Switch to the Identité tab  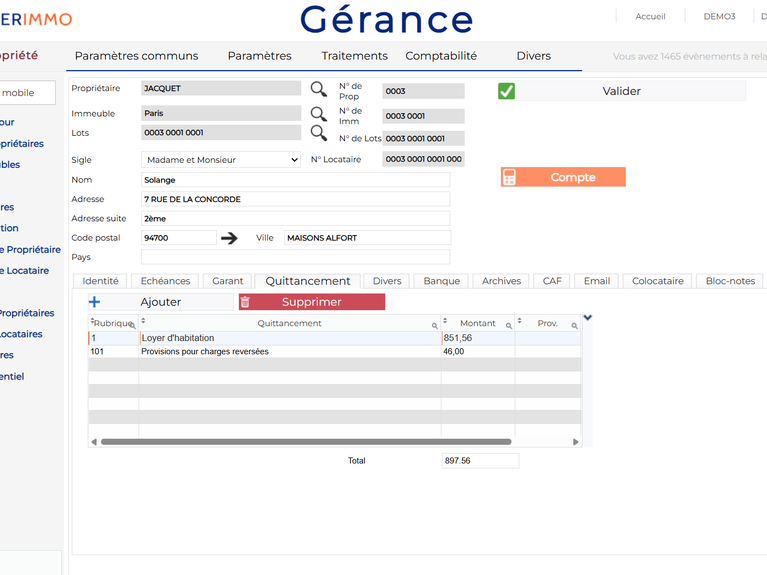[x=100, y=281]
